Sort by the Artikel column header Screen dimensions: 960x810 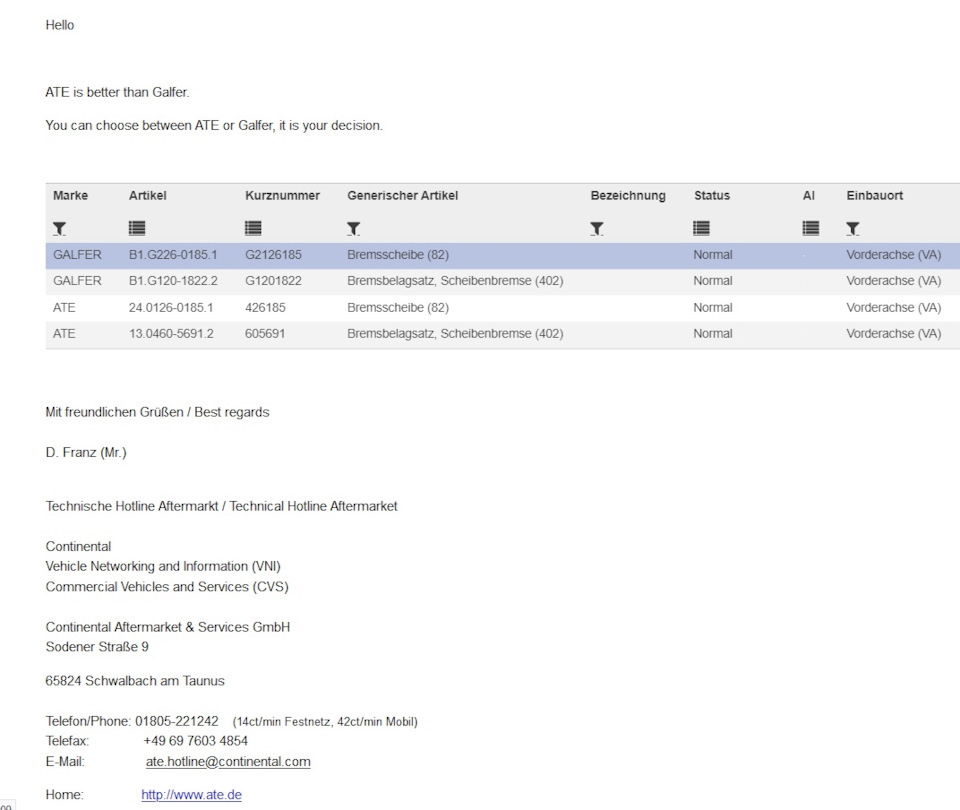click(x=148, y=195)
